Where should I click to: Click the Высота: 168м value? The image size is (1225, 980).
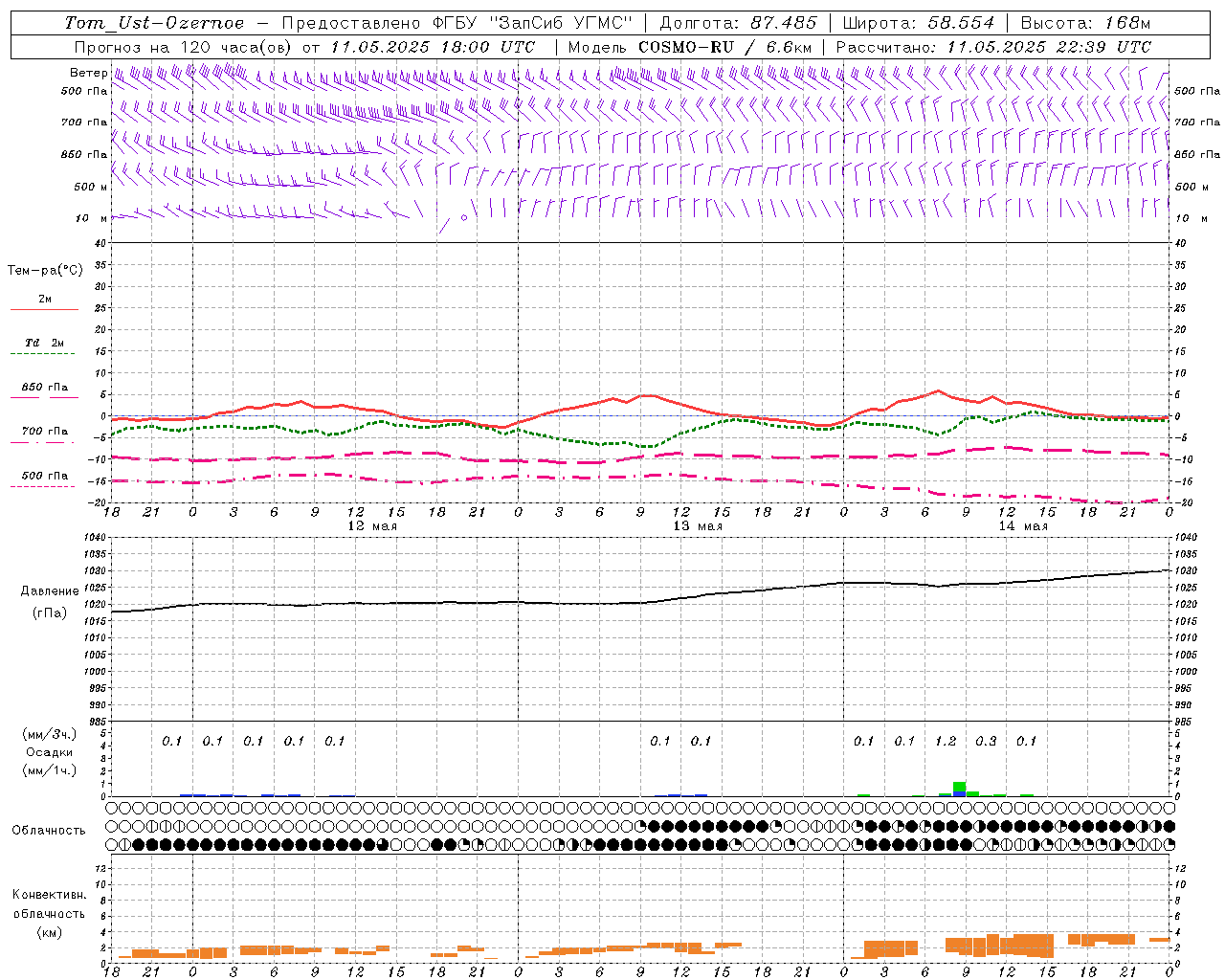coord(1085,23)
